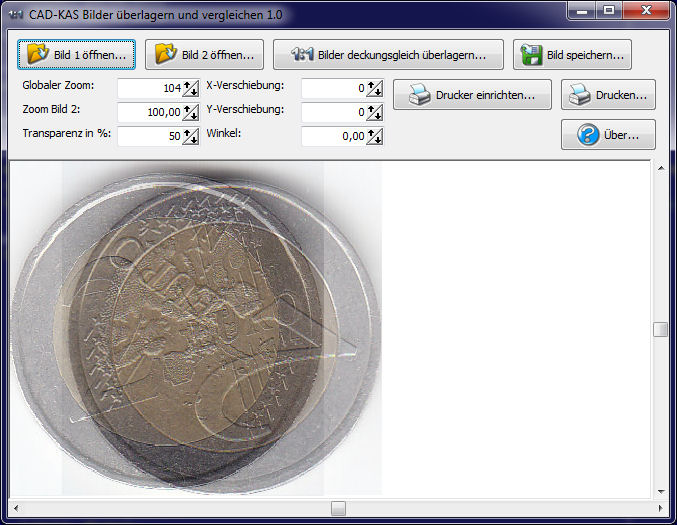Image resolution: width=677 pixels, height=525 pixels.
Task: Adjust the X-Verschiebung spinner arrows
Action: [x=375, y=88]
